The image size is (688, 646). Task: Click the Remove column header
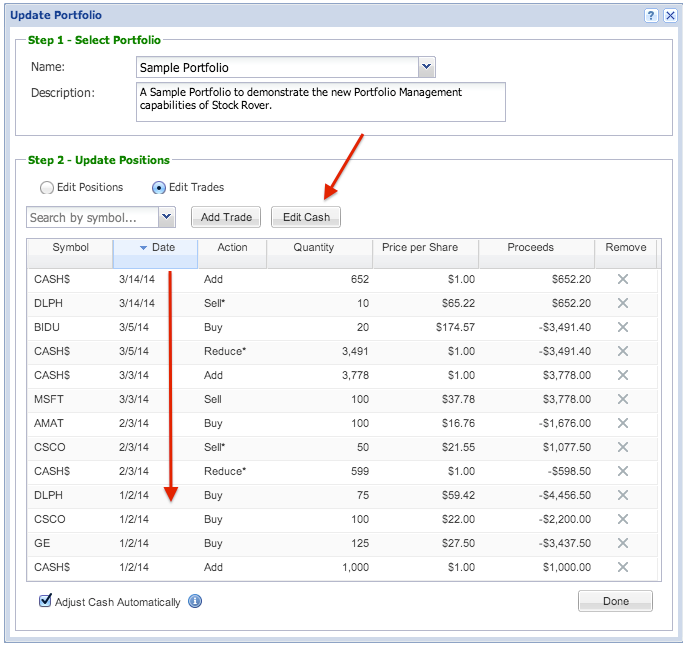pyautogui.click(x=626, y=254)
